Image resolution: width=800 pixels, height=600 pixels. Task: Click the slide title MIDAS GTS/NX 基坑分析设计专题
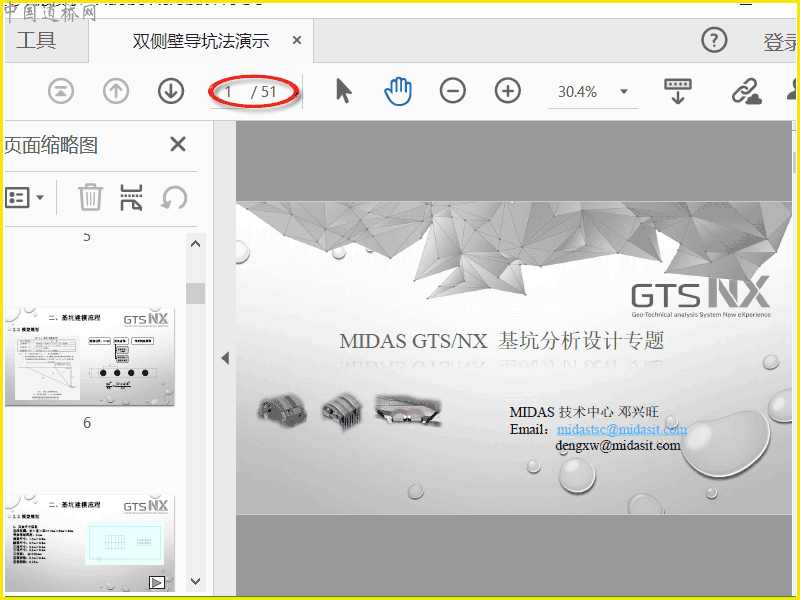click(x=502, y=341)
